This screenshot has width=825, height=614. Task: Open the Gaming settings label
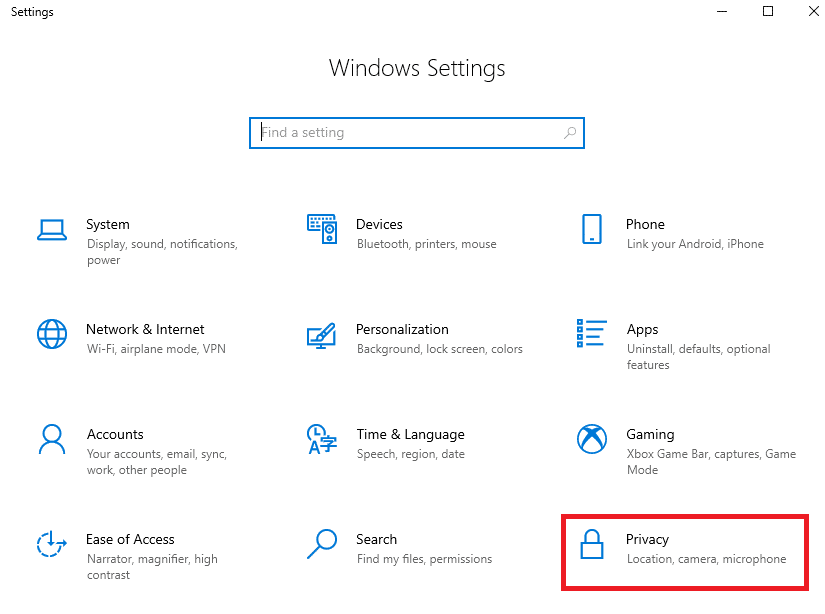650,435
